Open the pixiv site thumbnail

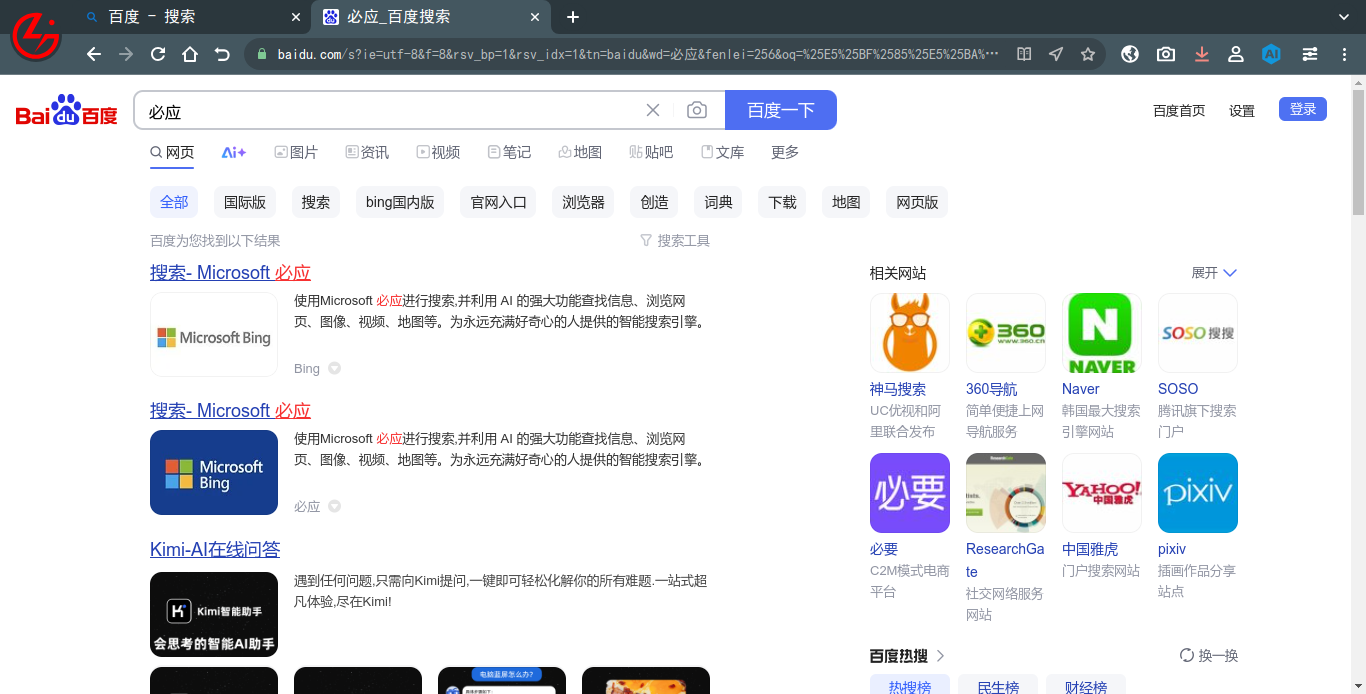(x=1197, y=493)
